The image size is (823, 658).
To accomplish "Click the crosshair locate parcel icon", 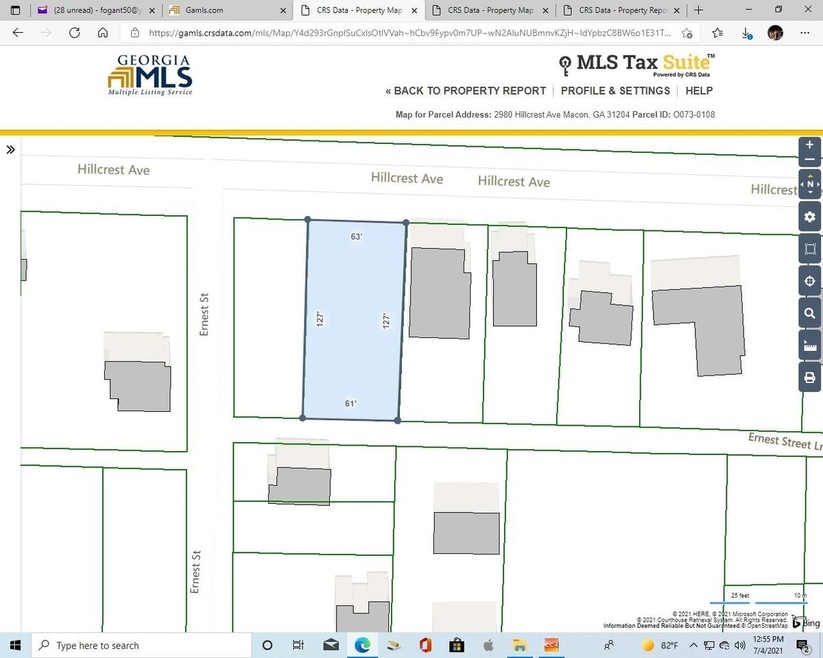I will (810, 281).
